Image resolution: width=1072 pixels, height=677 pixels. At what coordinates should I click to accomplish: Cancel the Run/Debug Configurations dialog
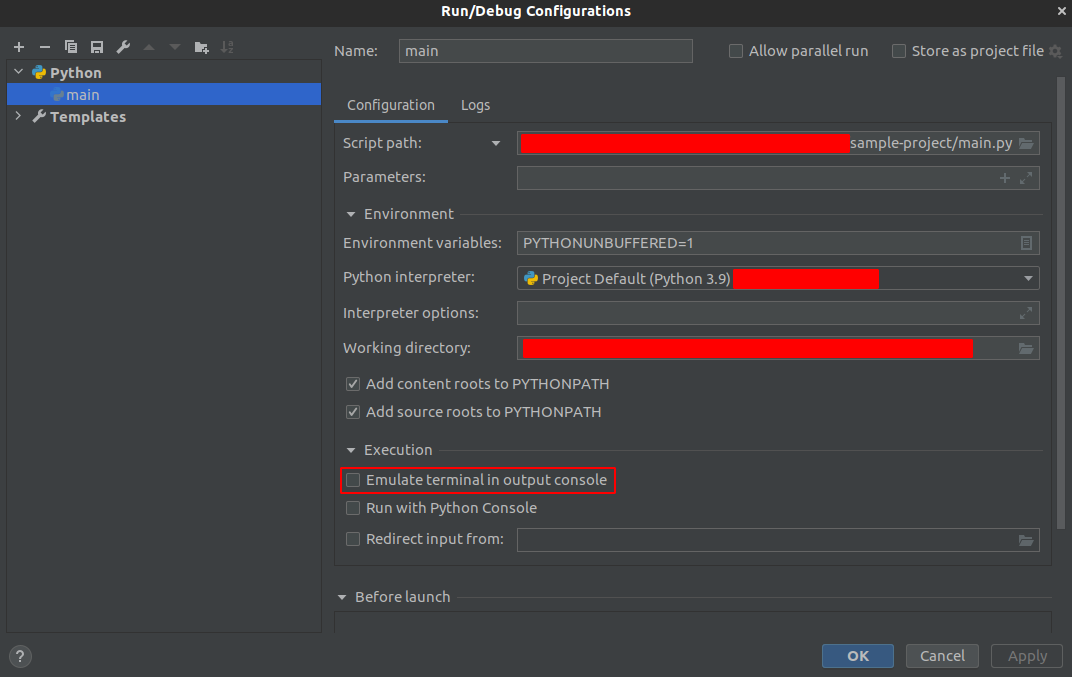[942, 656]
